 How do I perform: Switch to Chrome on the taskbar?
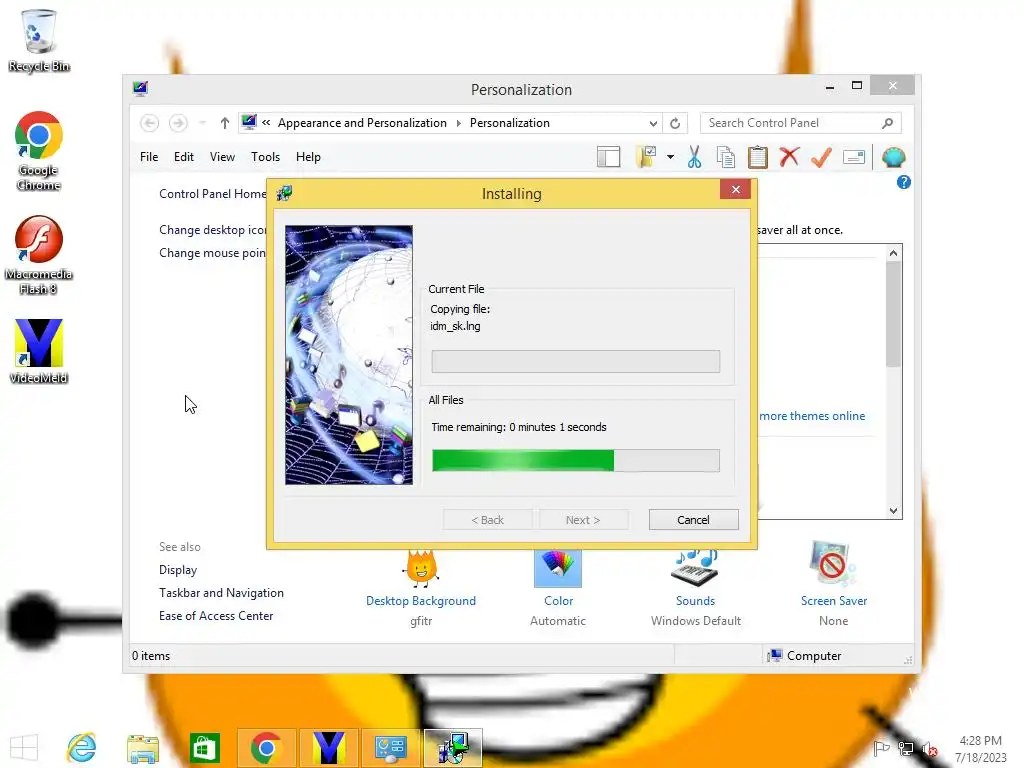[x=266, y=748]
